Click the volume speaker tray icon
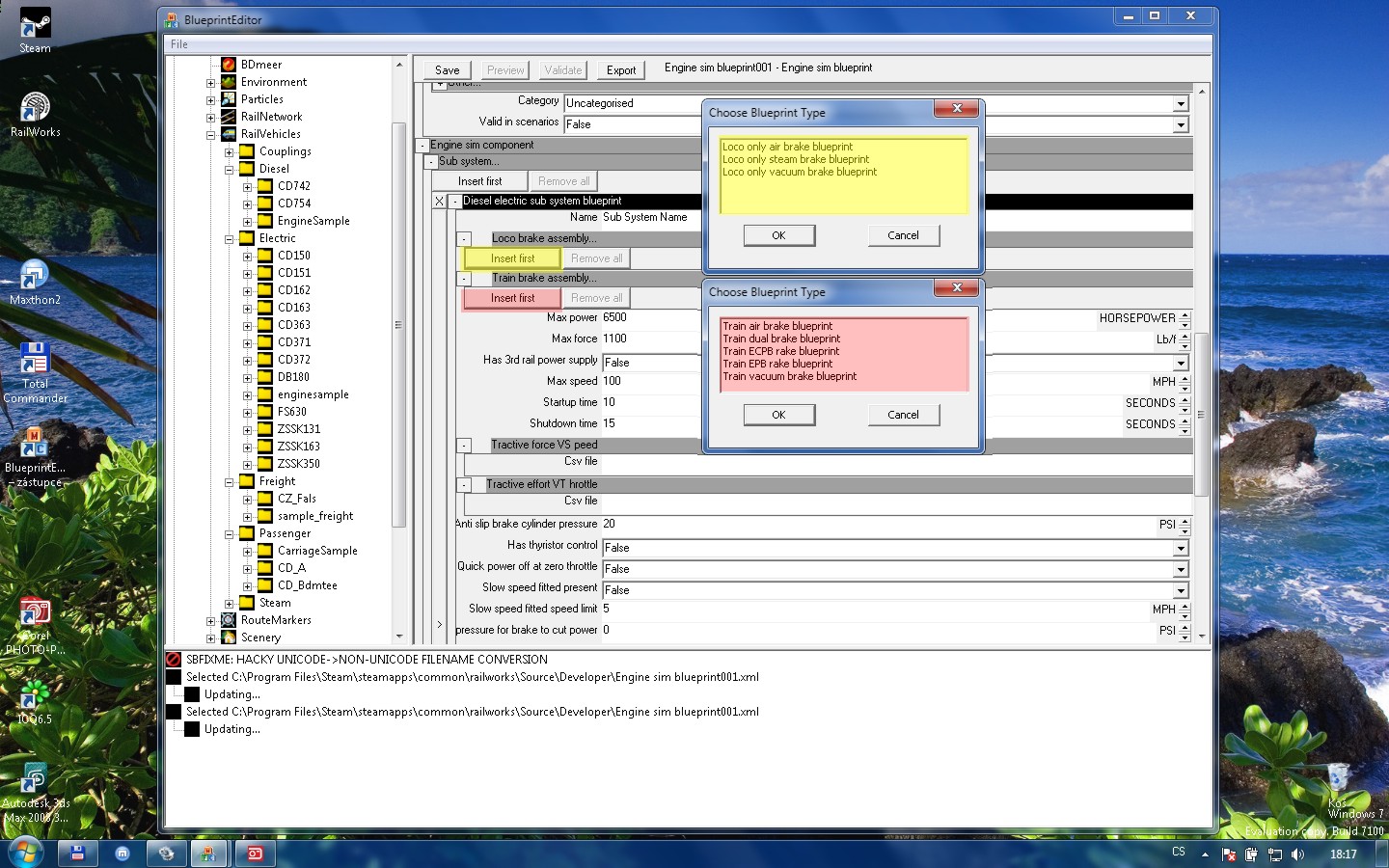The height and width of the screenshot is (868, 1389). tap(1297, 854)
